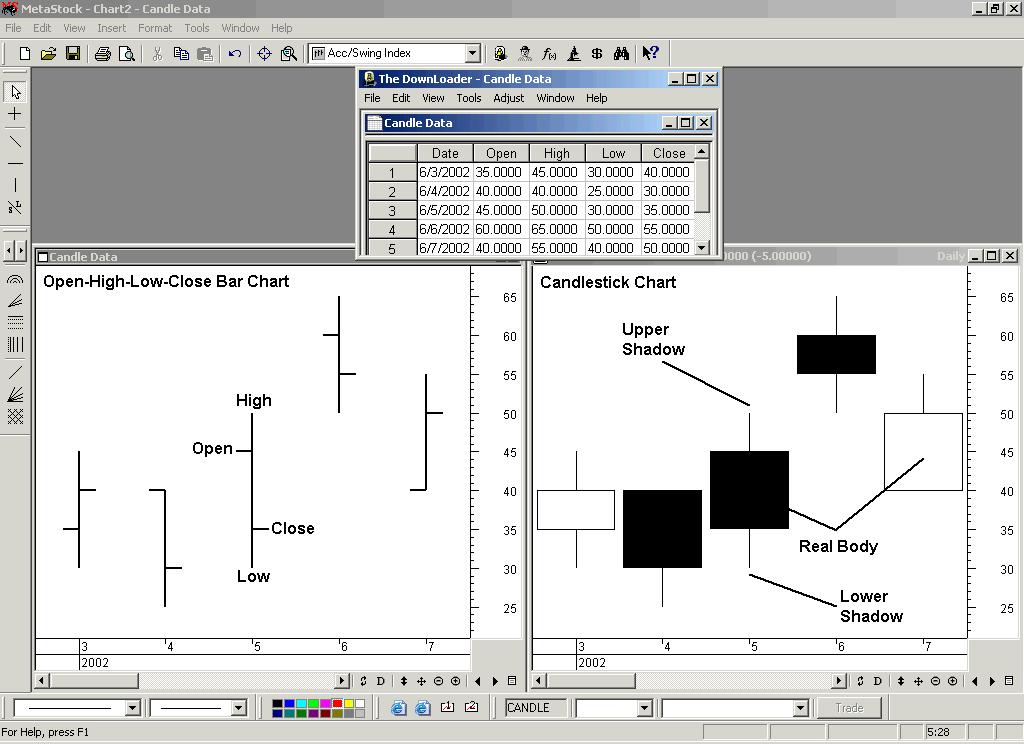The height and width of the screenshot is (744, 1024).
Task: Click the Print icon on the toolbar
Action: [x=103, y=53]
